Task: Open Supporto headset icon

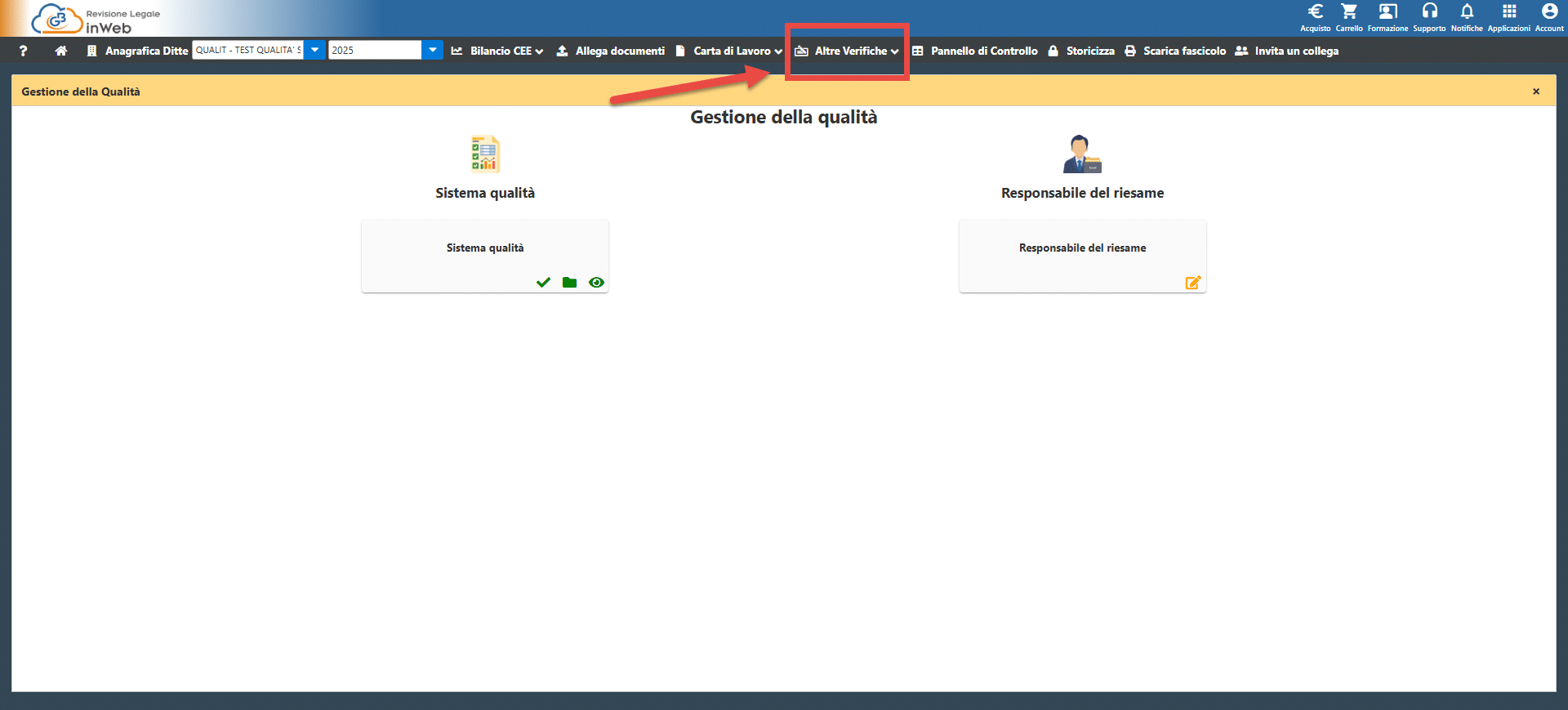Action: click(1429, 17)
